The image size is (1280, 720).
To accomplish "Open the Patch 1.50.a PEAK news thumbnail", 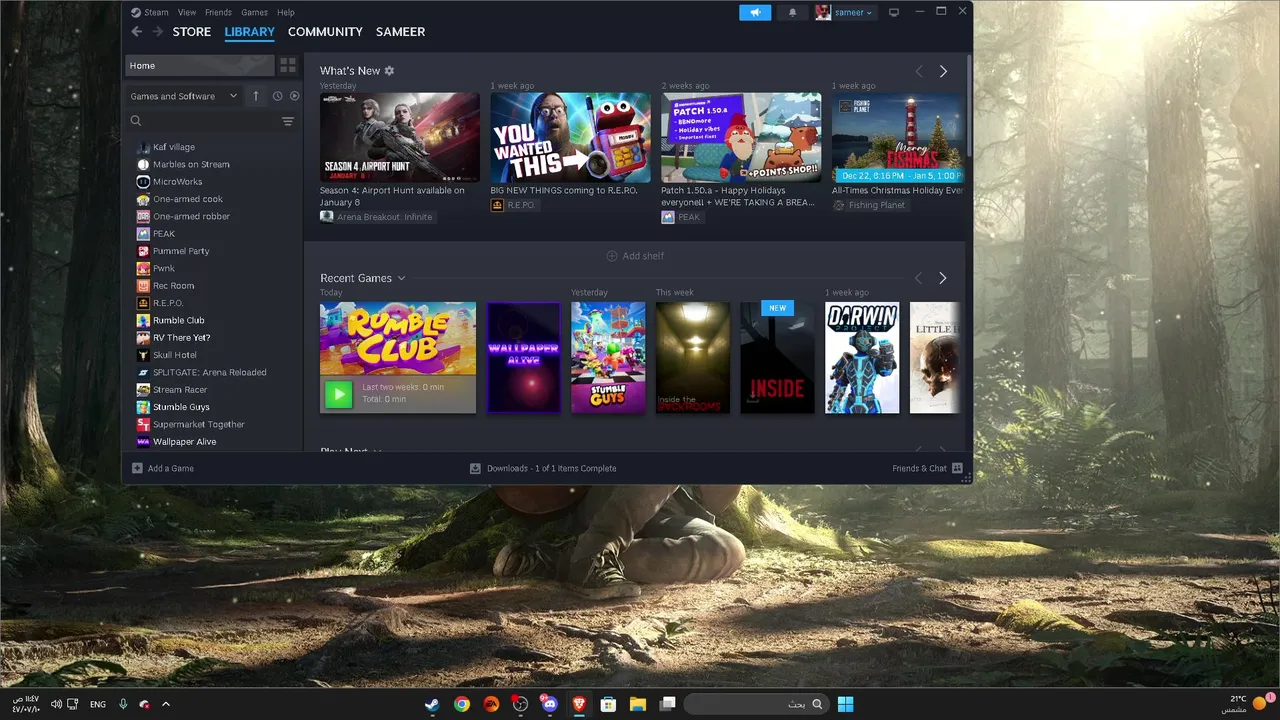I will [x=741, y=137].
